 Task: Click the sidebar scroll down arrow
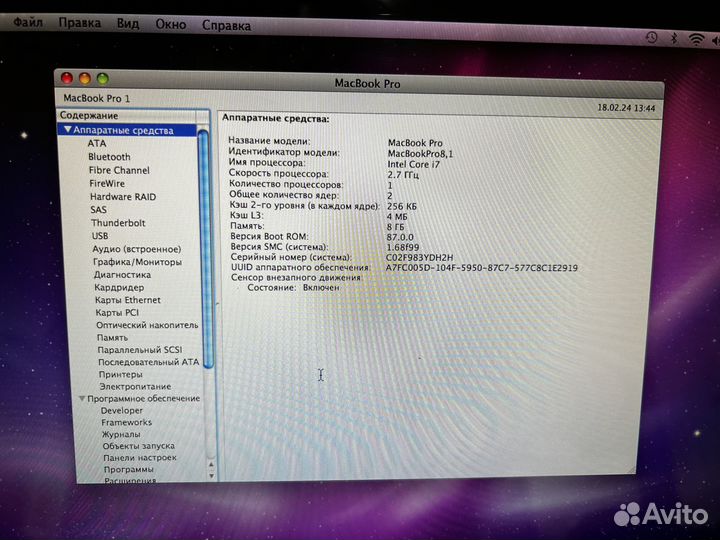click(212, 476)
